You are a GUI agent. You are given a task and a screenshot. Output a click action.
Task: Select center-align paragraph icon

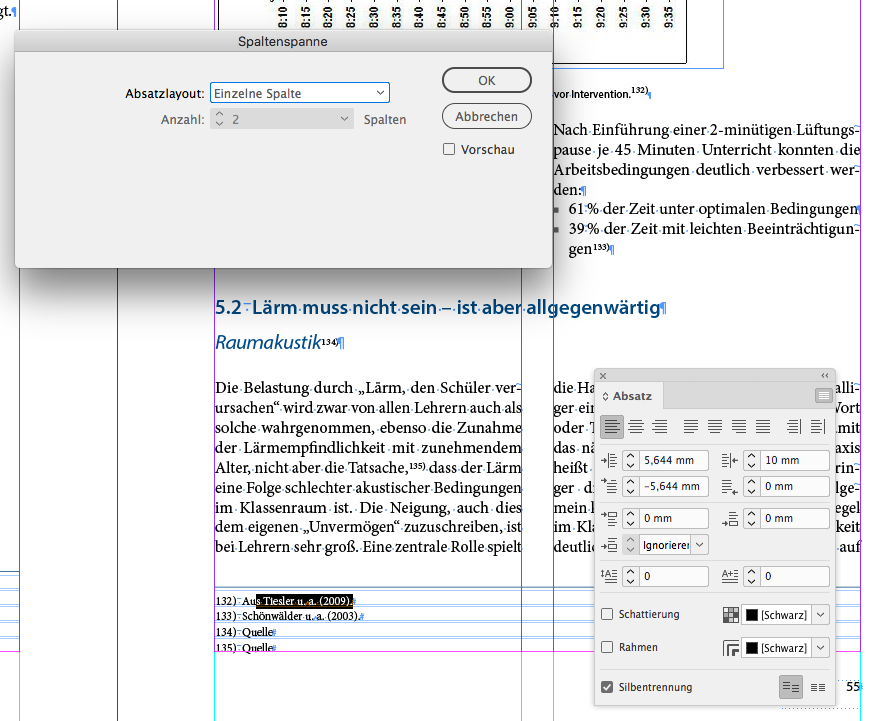click(x=636, y=426)
